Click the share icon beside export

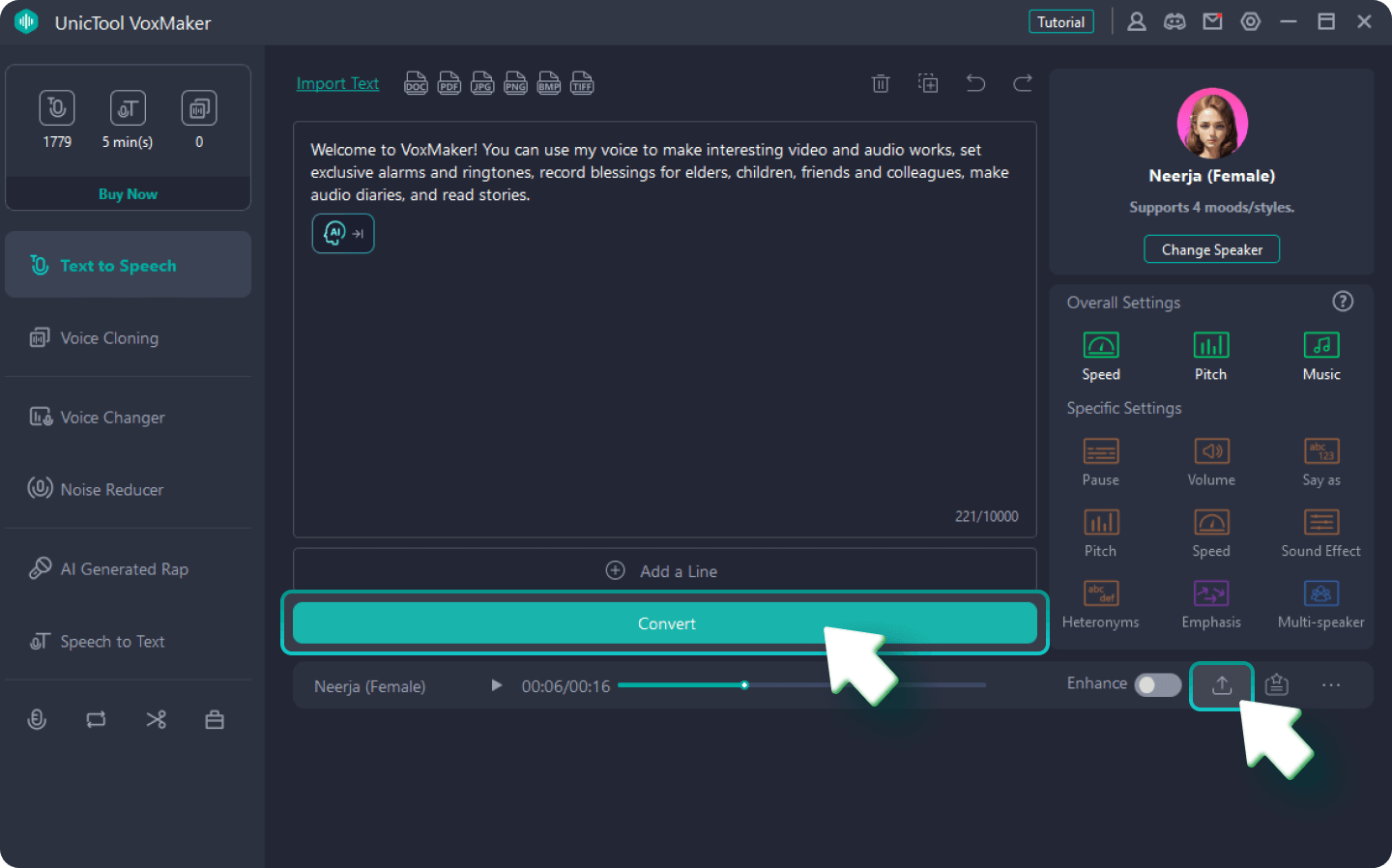point(1277,685)
